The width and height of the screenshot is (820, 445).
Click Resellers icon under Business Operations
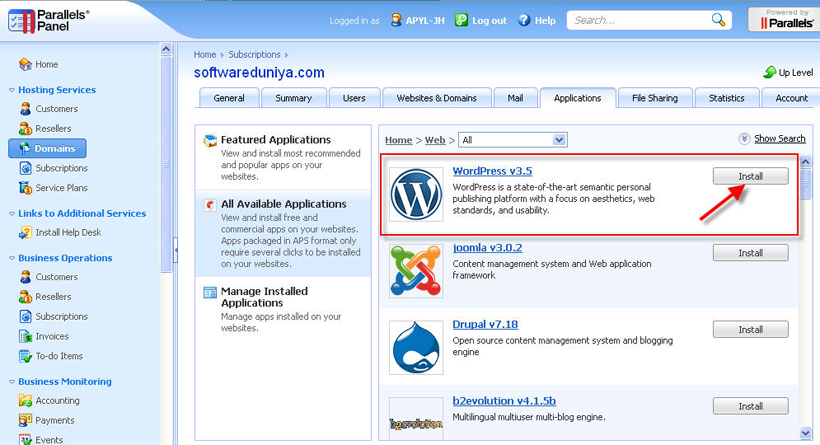pyautogui.click(x=25, y=296)
